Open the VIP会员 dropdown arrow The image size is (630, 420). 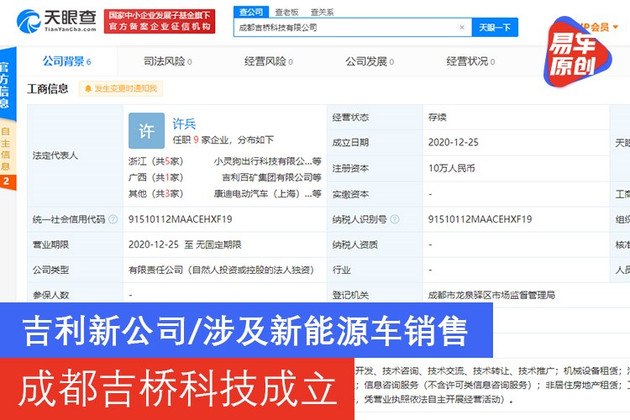coord(616,27)
